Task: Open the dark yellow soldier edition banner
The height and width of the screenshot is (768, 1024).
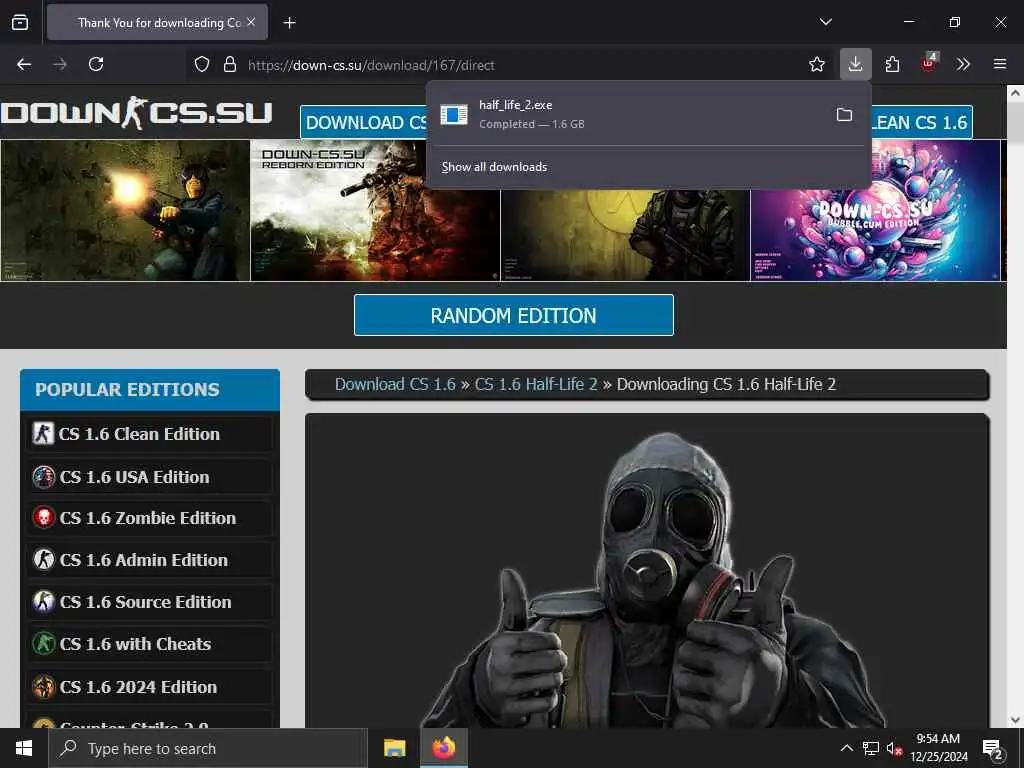Action: [625, 235]
